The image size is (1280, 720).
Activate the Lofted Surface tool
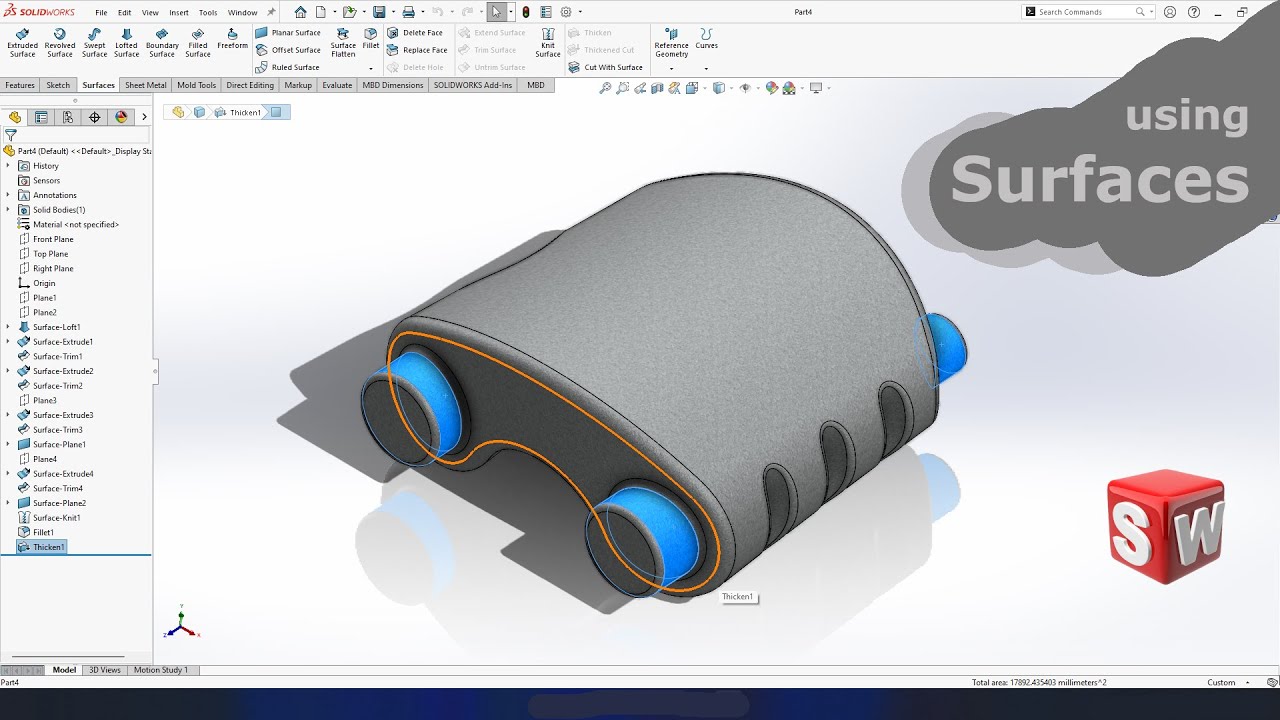pyautogui.click(x=127, y=43)
